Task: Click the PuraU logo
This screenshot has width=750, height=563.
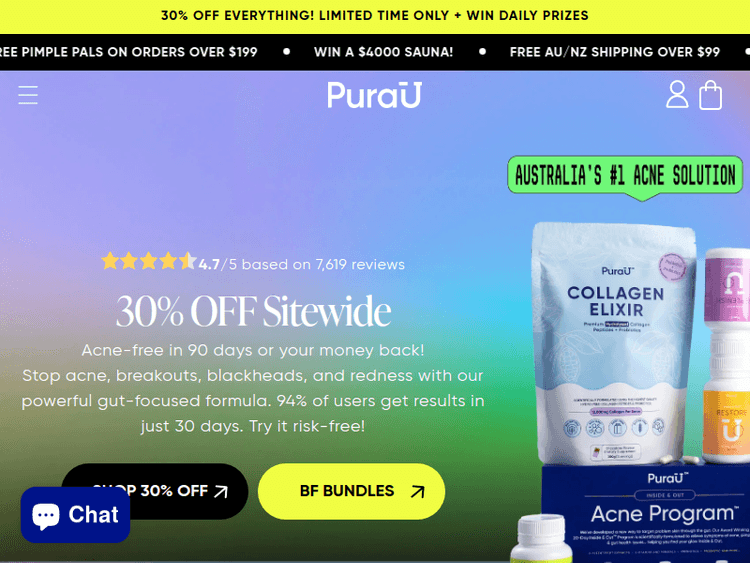Action: click(375, 95)
